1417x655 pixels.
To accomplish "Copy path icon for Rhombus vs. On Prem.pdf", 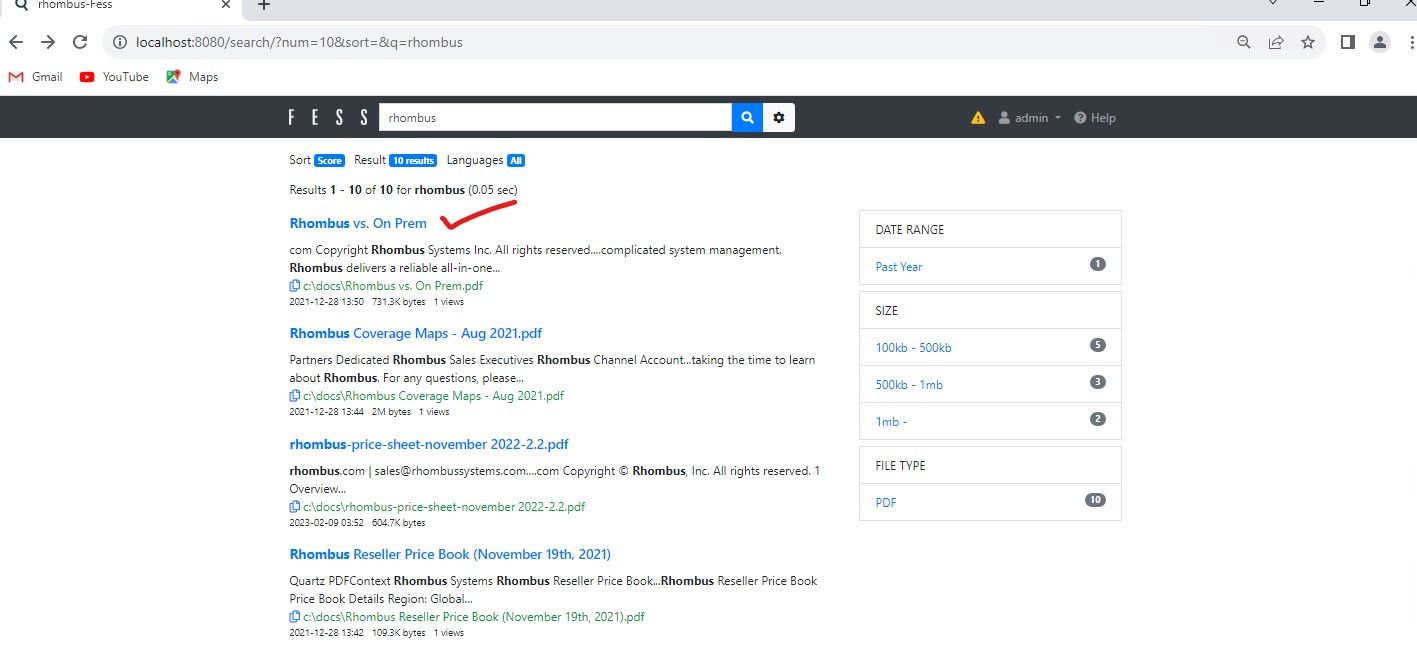I will click(295, 286).
